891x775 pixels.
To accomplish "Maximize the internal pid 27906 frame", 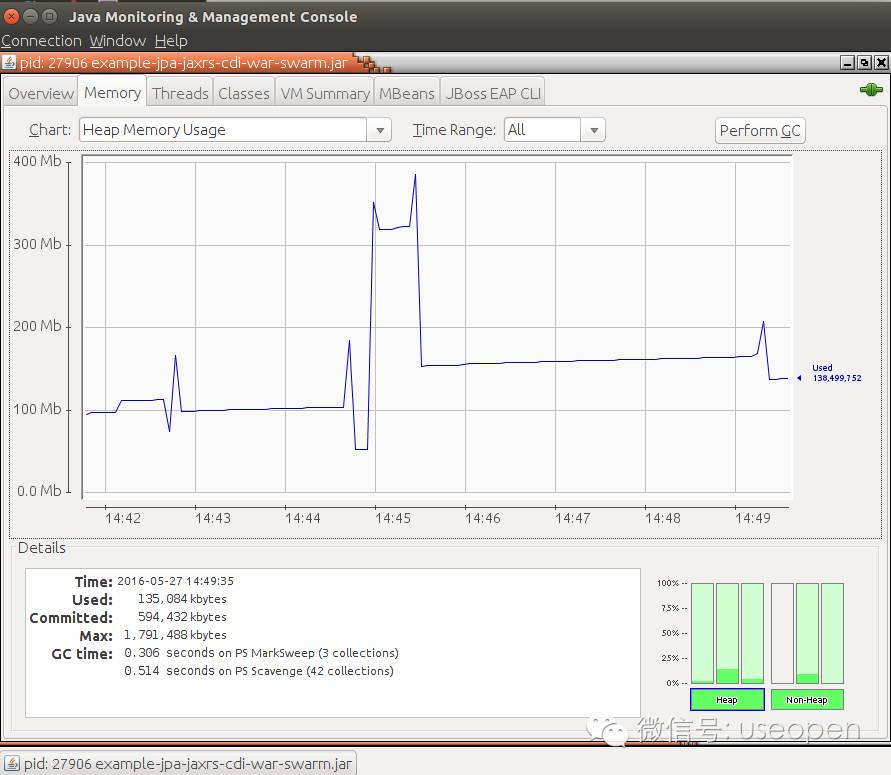I will pos(864,62).
